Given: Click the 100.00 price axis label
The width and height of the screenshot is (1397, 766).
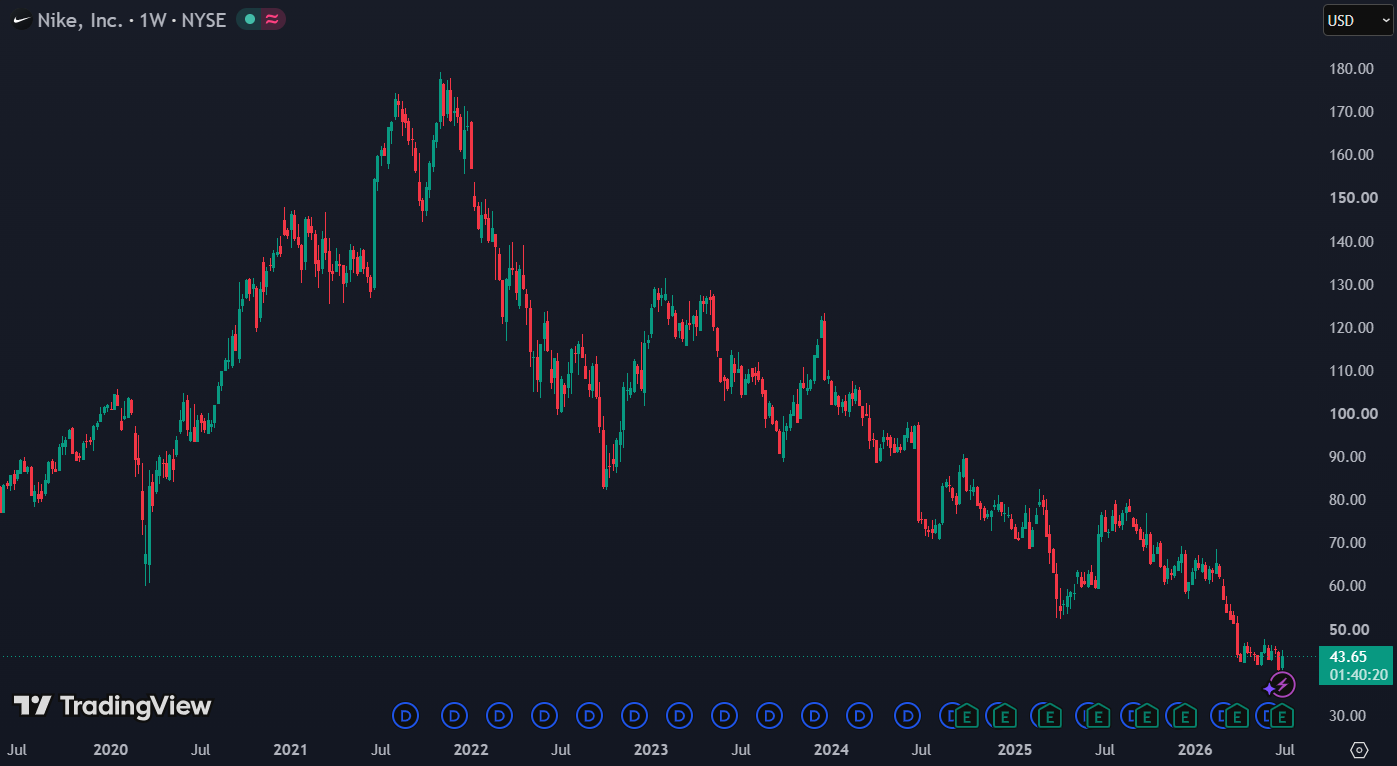Looking at the screenshot, I should (1352, 414).
